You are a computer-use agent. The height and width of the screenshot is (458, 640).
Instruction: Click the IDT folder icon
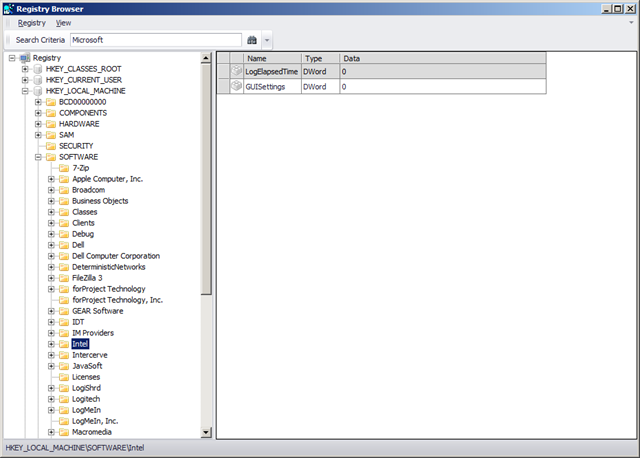pyautogui.click(x=64, y=322)
